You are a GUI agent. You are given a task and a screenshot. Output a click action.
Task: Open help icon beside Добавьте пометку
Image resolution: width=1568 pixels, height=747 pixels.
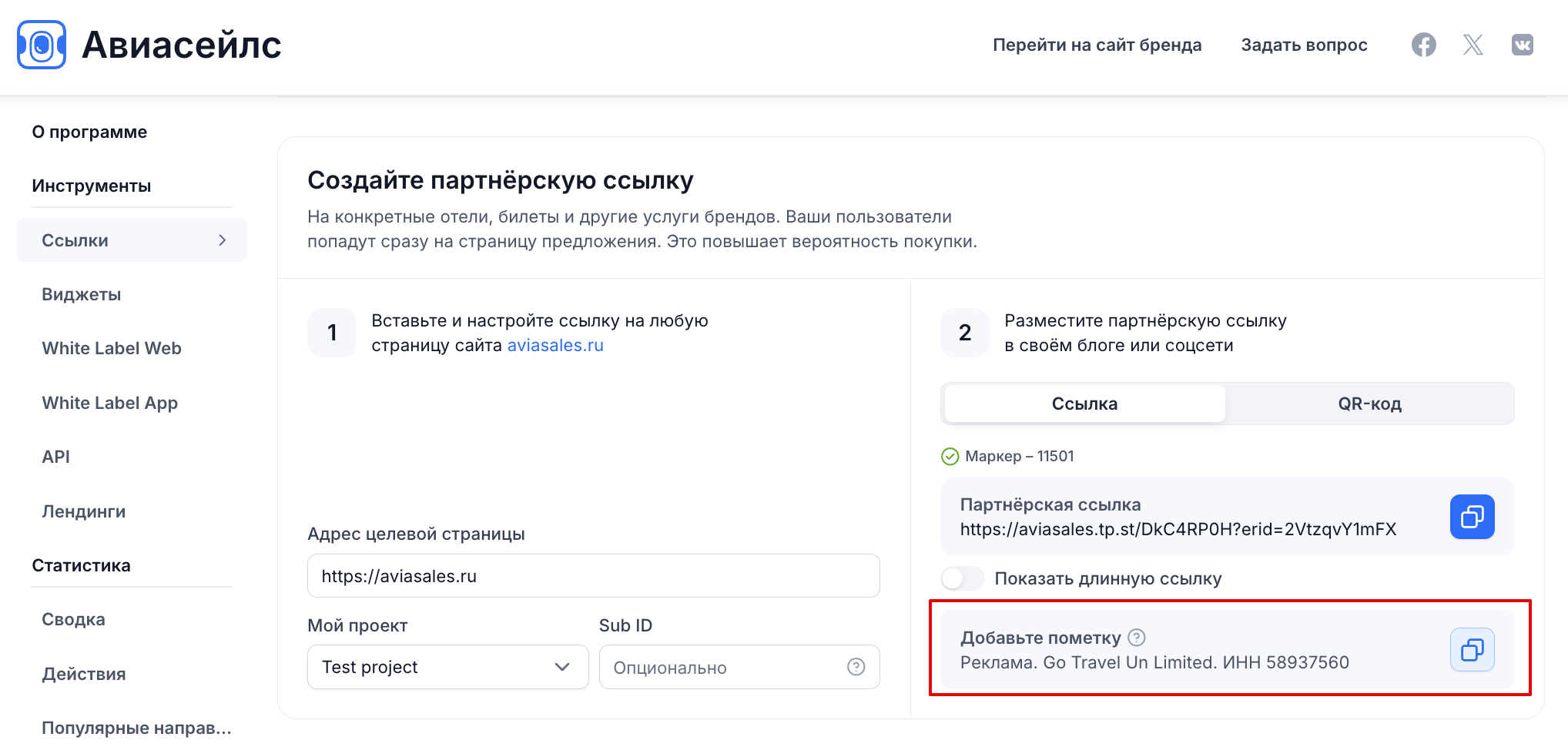[x=1136, y=637]
